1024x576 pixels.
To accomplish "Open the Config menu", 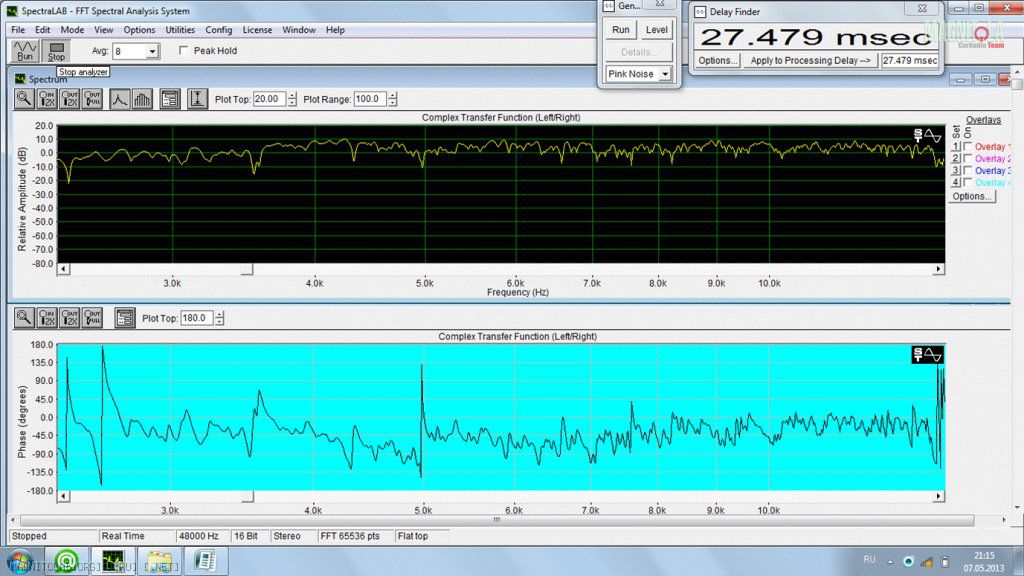I will tap(218, 30).
